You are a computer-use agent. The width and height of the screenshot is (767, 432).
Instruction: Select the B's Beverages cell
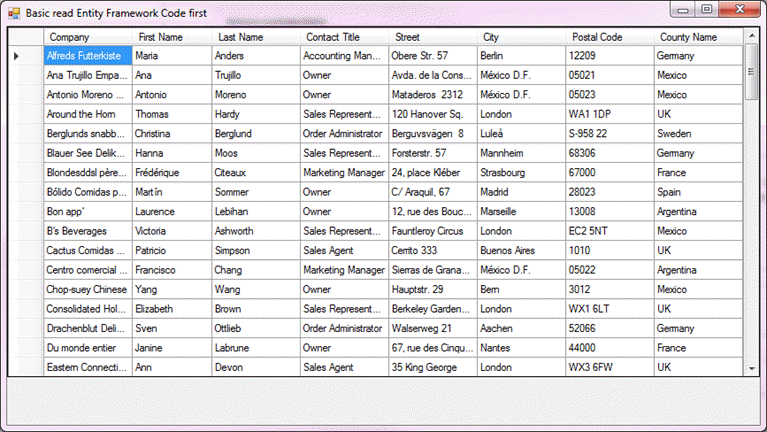pyautogui.click(x=88, y=231)
